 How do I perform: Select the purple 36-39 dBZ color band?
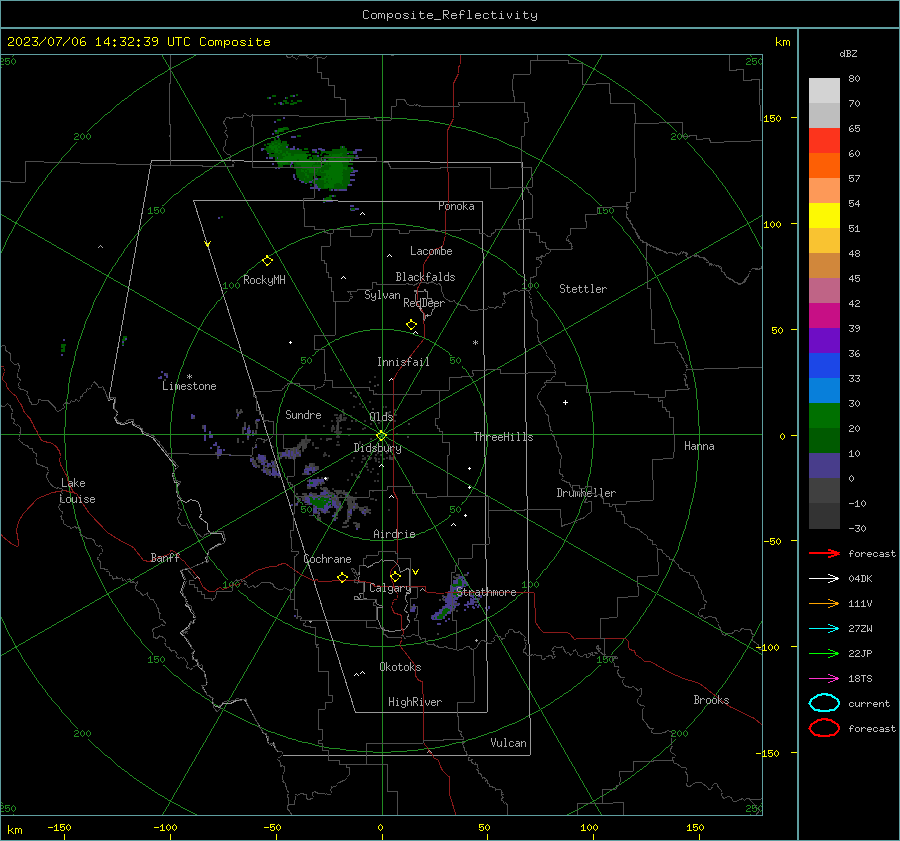[x=824, y=341]
